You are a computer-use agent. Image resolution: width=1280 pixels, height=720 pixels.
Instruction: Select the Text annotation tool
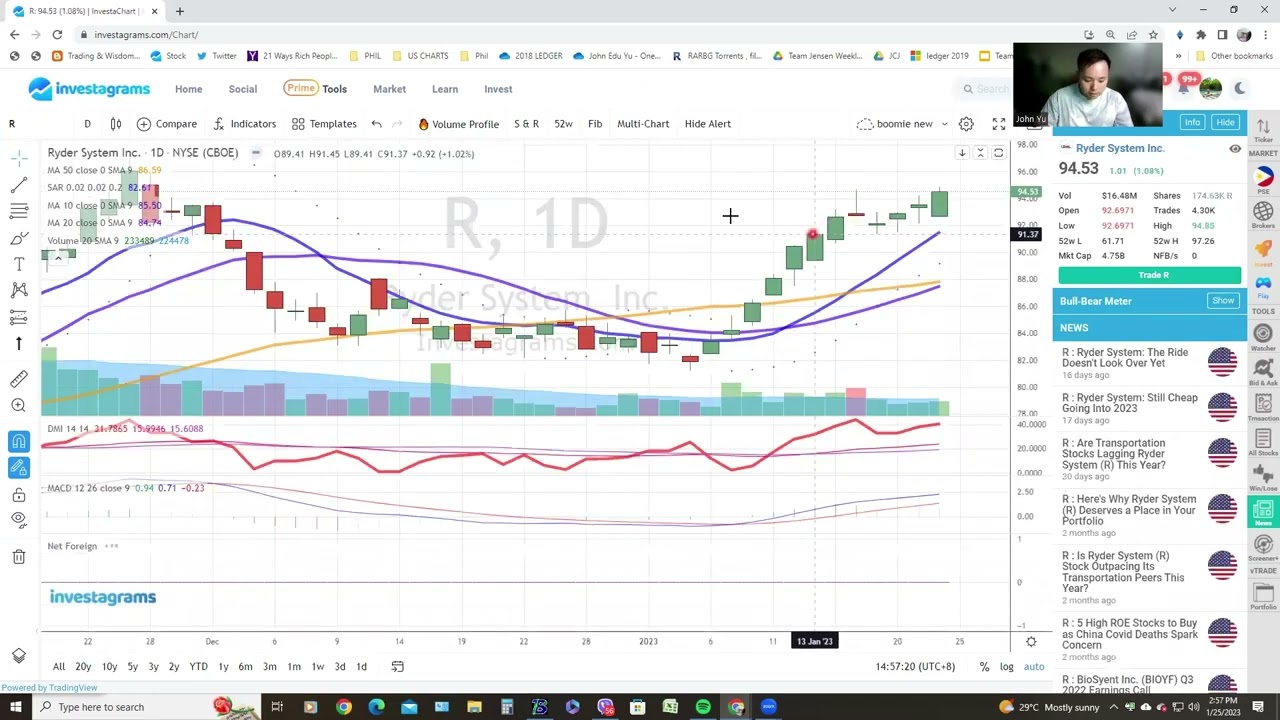click(18, 264)
